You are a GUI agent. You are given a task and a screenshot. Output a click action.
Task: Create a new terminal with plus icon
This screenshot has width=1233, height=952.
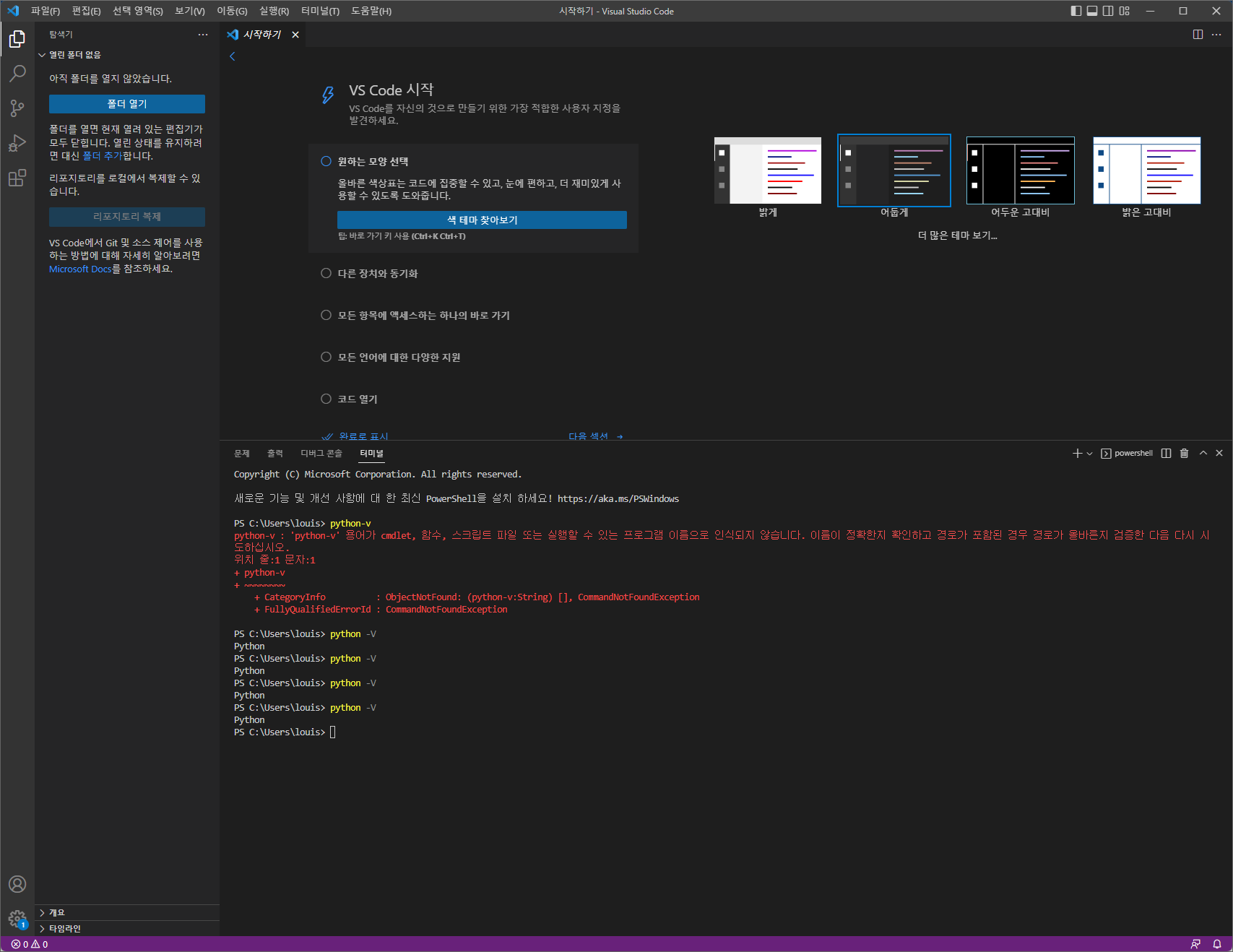[1077, 454]
